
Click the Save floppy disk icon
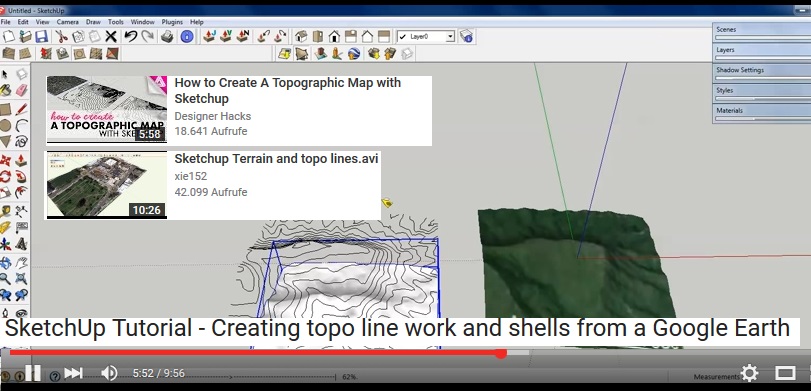pos(42,37)
